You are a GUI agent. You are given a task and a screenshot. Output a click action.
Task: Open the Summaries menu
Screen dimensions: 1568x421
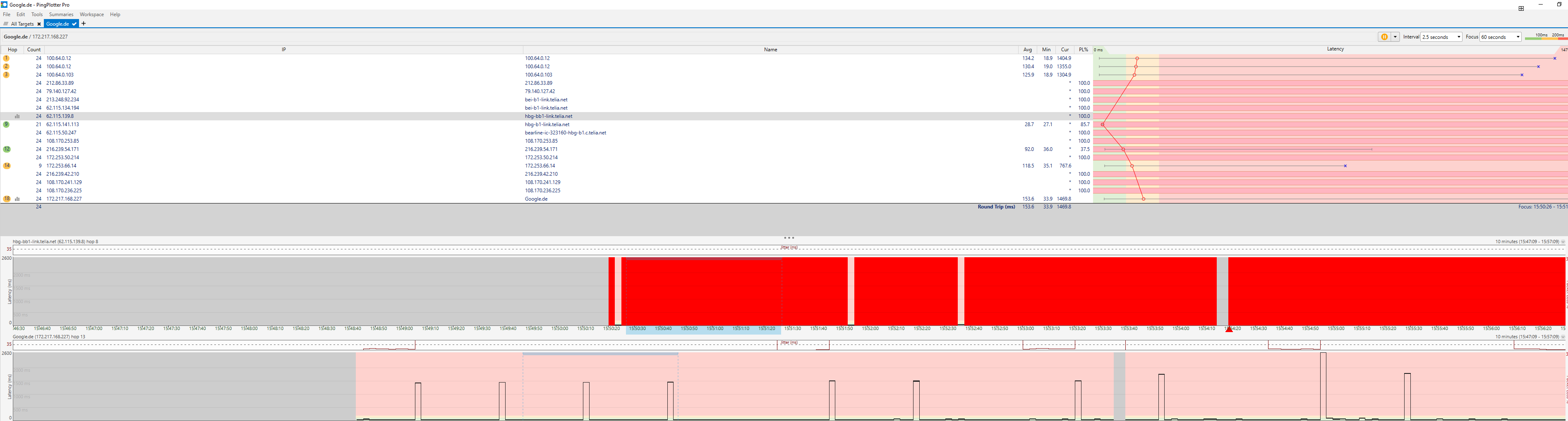point(61,14)
